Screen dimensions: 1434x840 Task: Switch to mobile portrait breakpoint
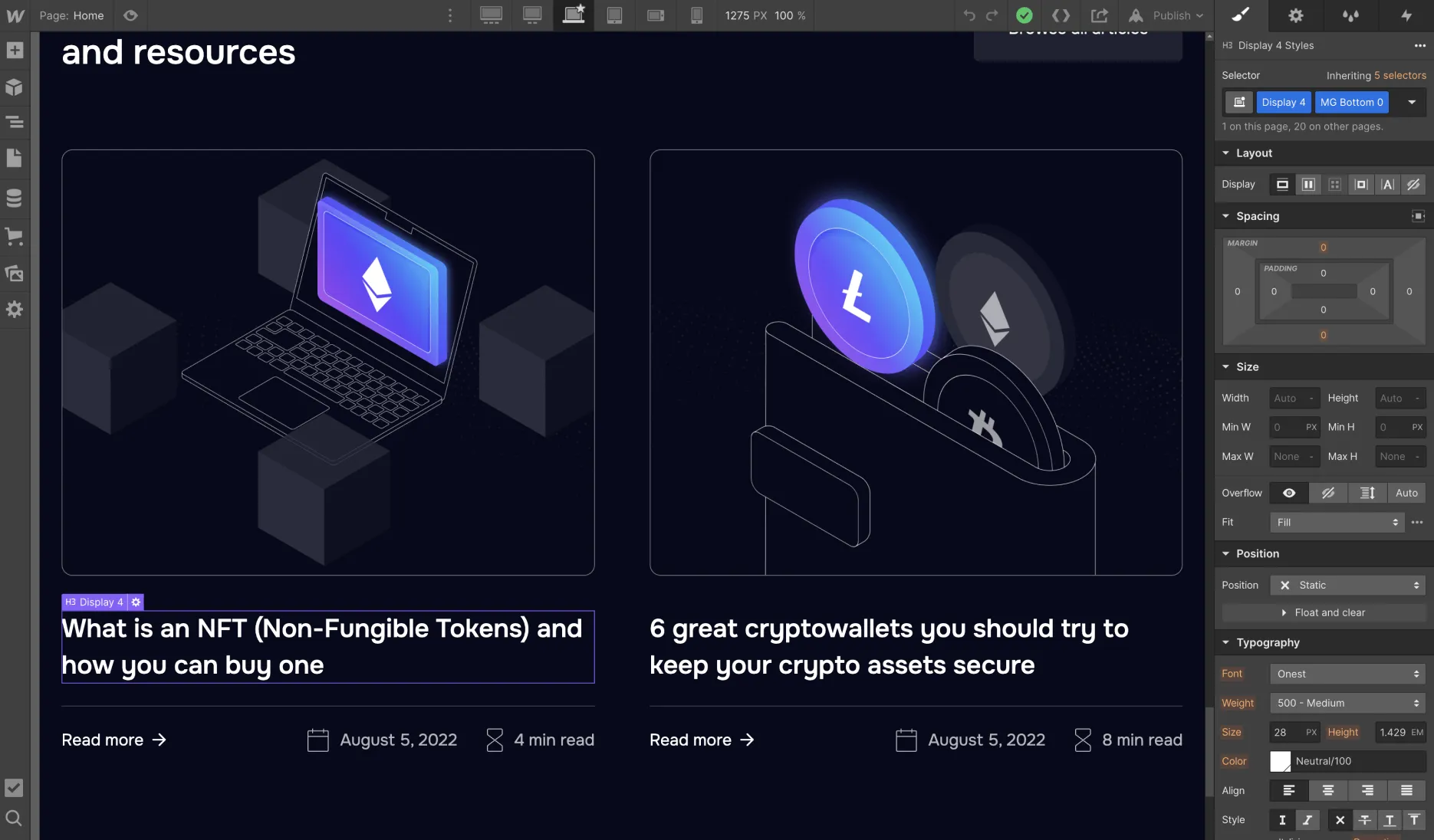tap(696, 15)
